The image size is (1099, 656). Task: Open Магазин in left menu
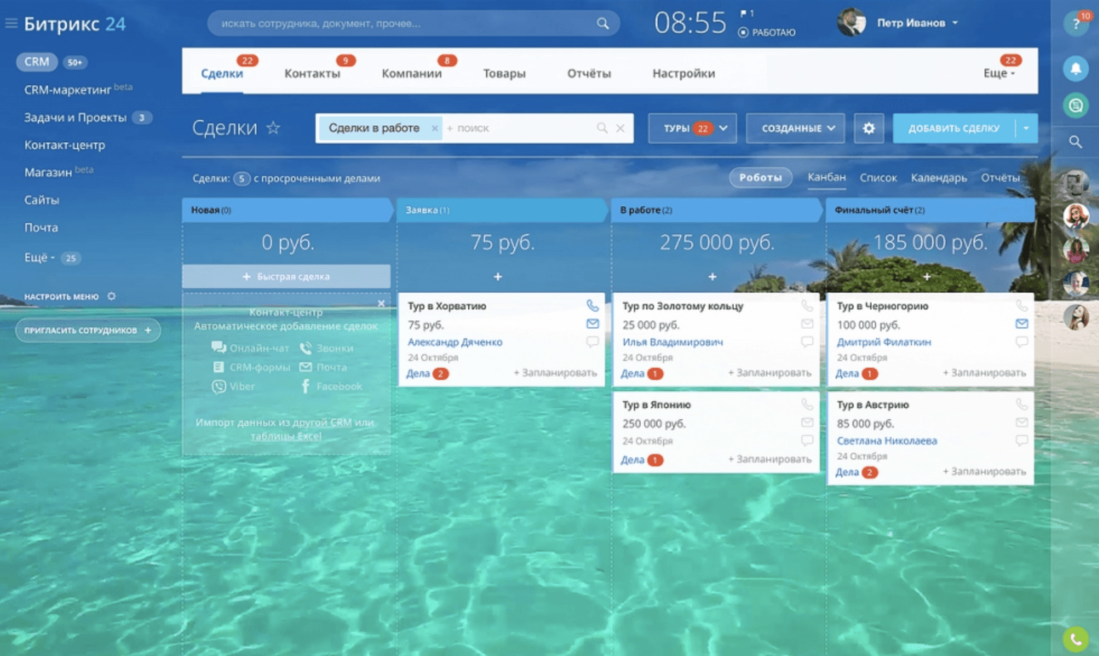point(48,172)
